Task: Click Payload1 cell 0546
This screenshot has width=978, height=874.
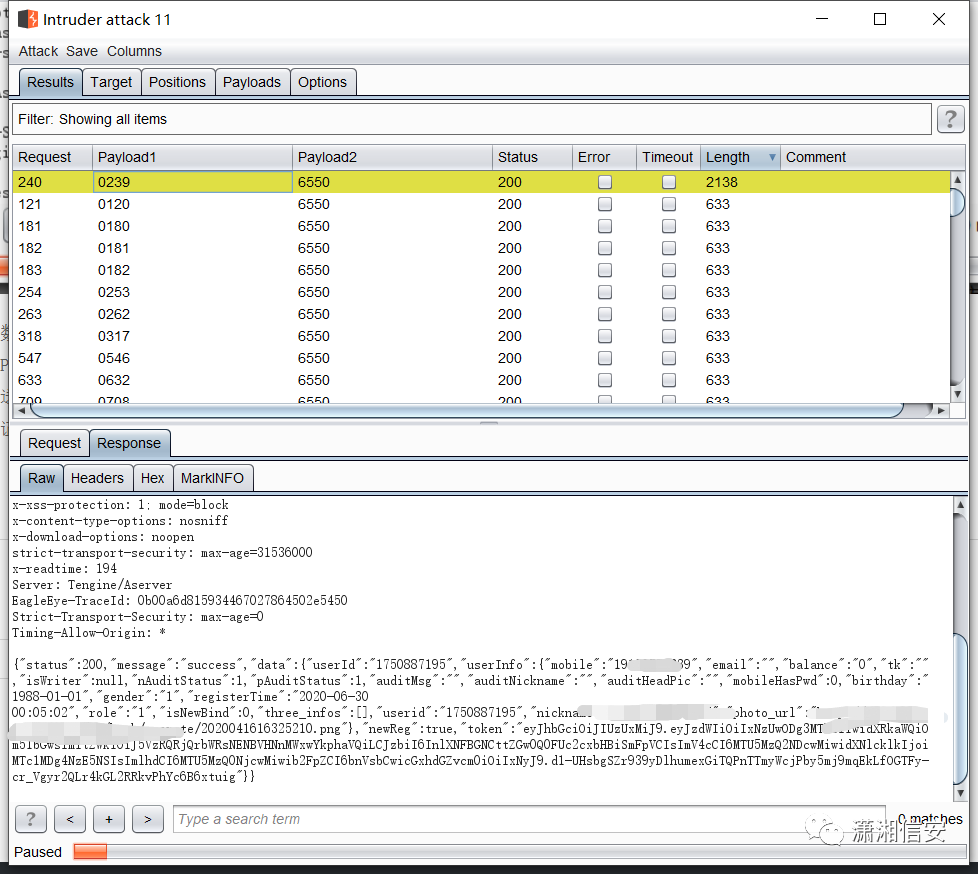Action: (192, 358)
